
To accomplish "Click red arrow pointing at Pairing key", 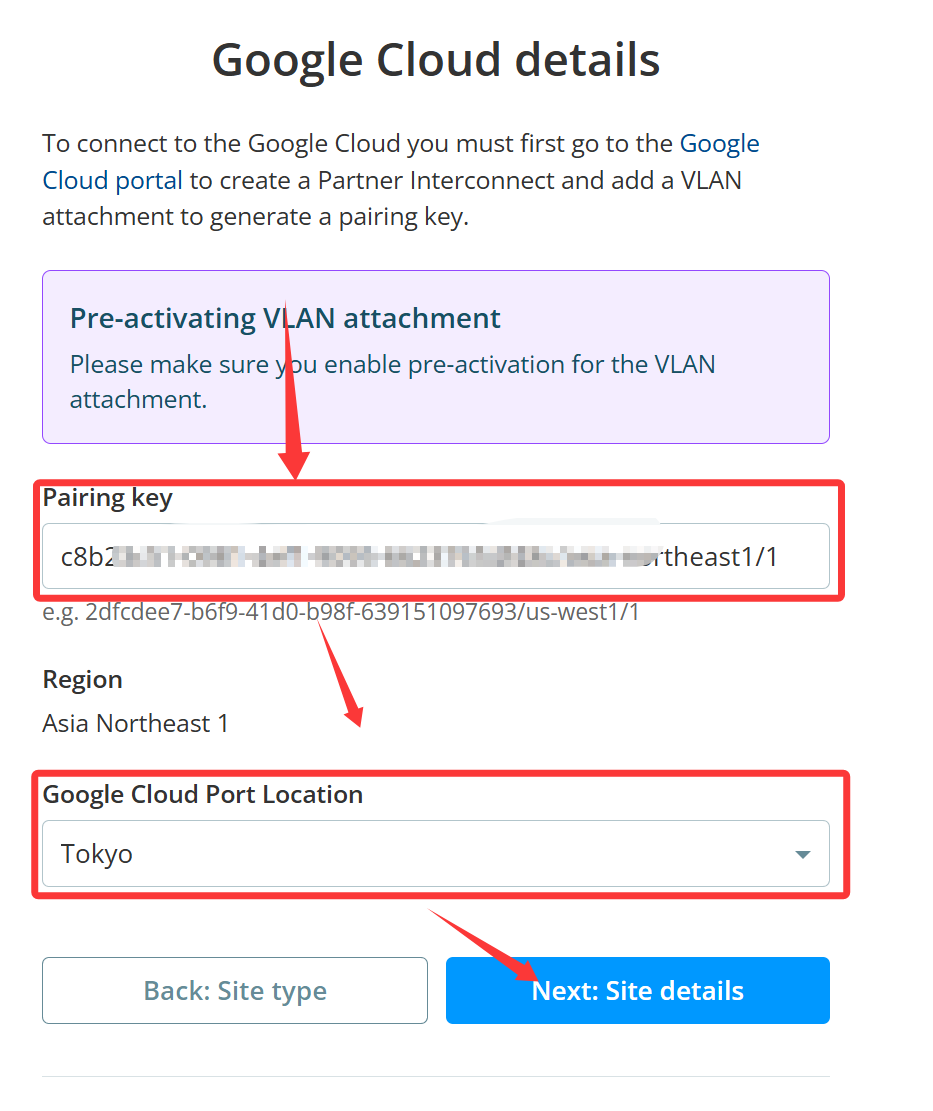I will point(293,390).
